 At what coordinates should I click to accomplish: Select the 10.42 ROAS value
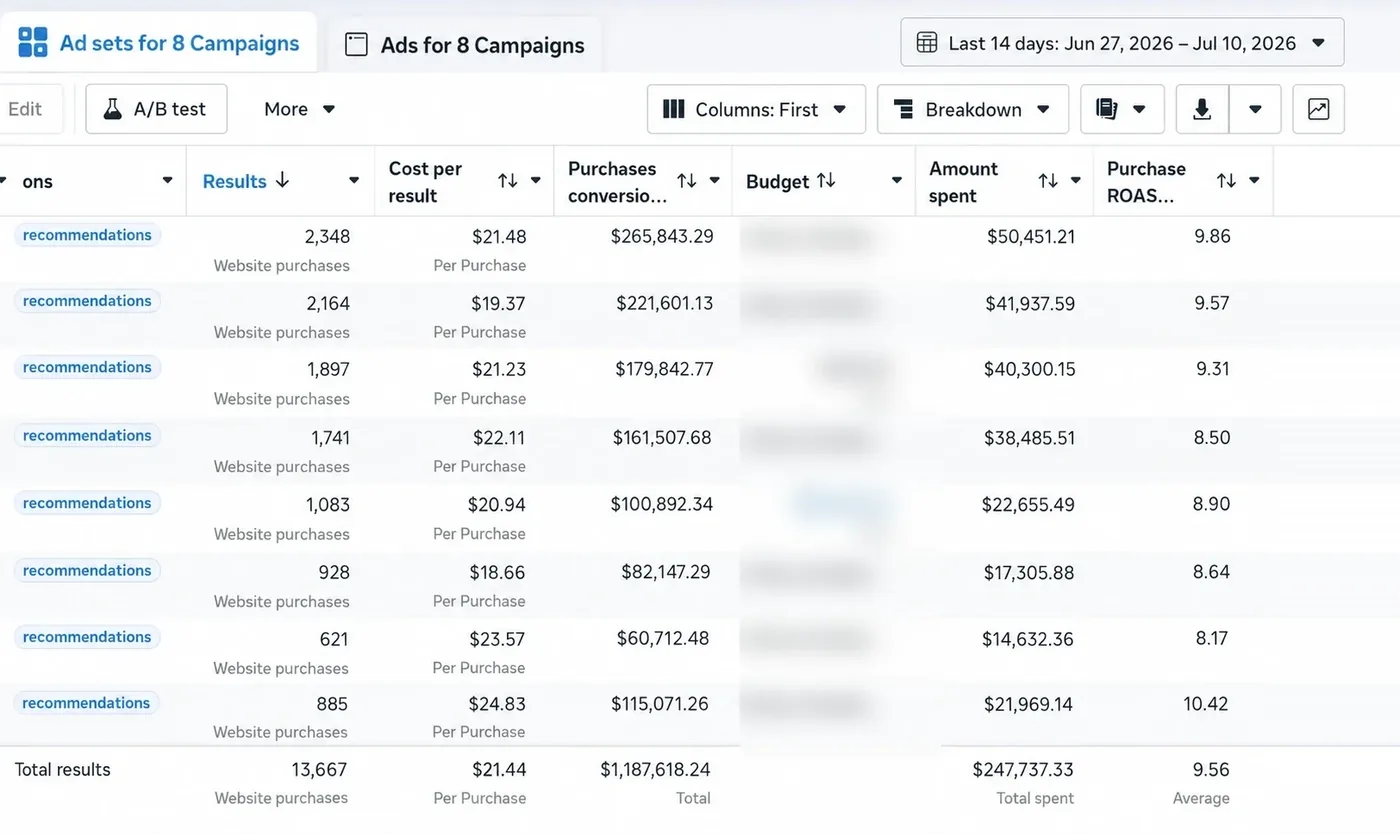pos(1206,704)
